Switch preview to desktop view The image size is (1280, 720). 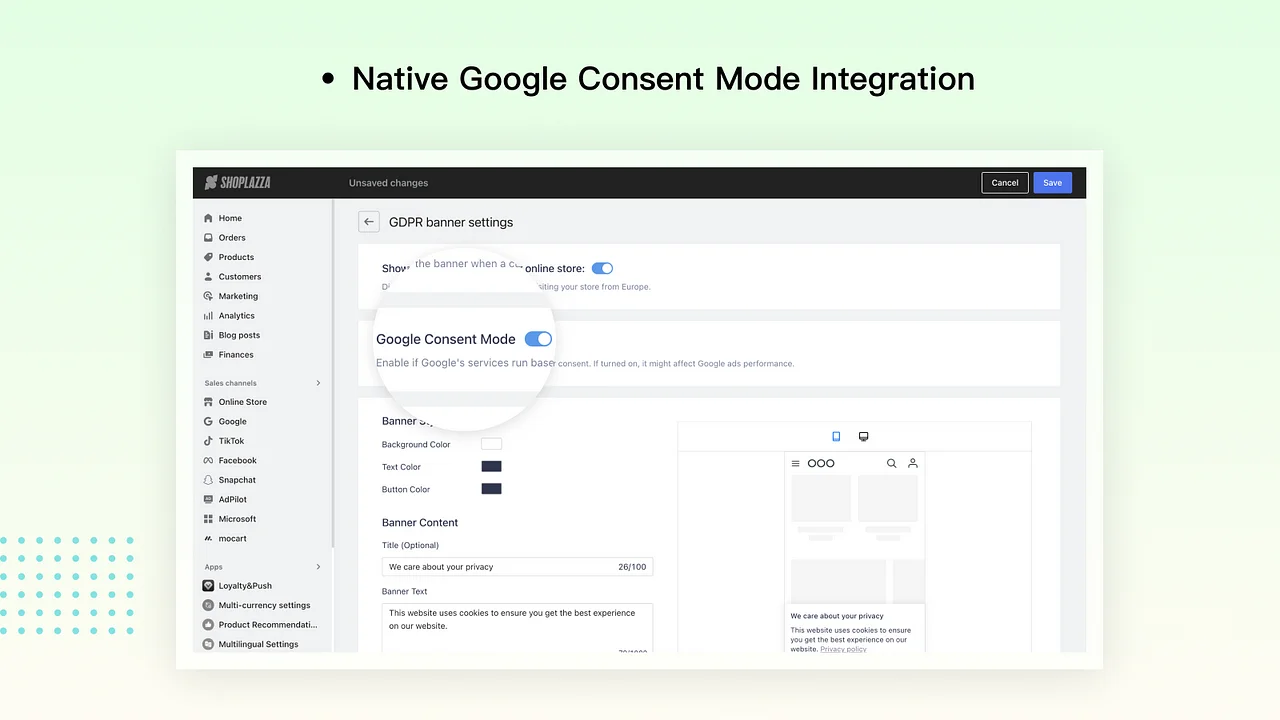[x=863, y=436]
